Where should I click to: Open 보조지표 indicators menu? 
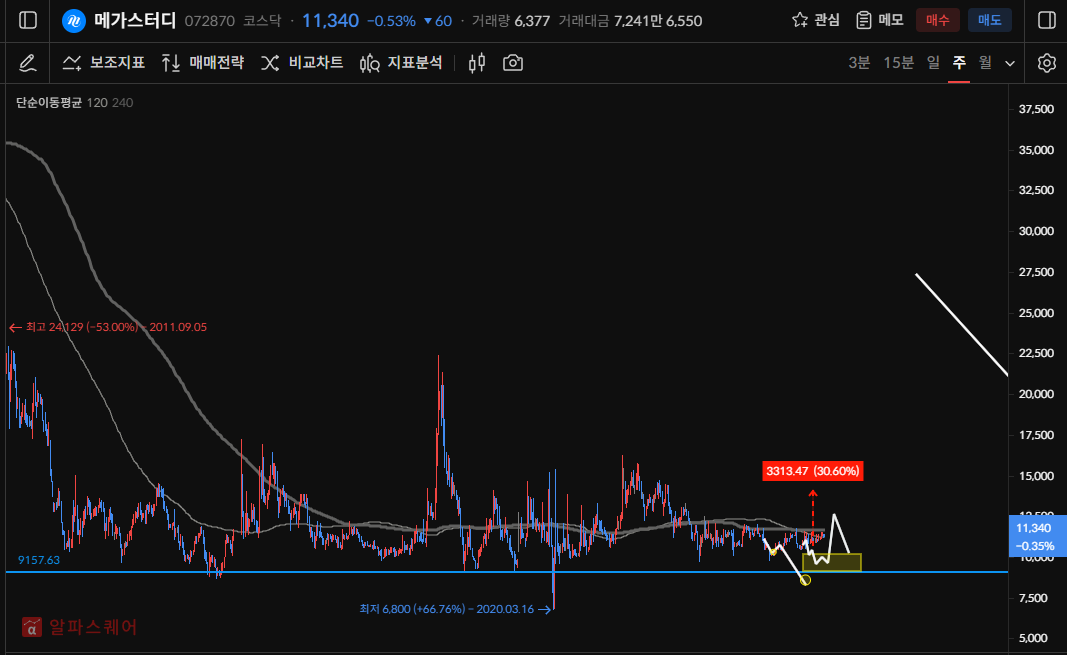tap(104, 63)
